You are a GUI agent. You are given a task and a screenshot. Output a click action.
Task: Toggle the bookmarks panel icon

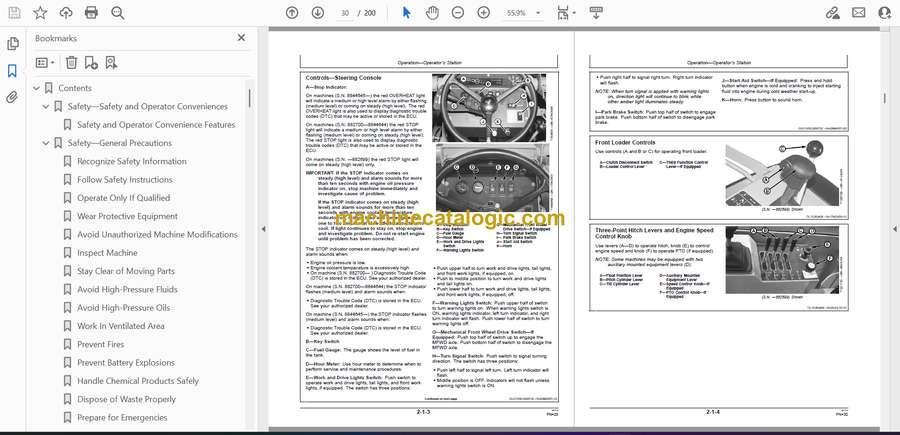13,71
